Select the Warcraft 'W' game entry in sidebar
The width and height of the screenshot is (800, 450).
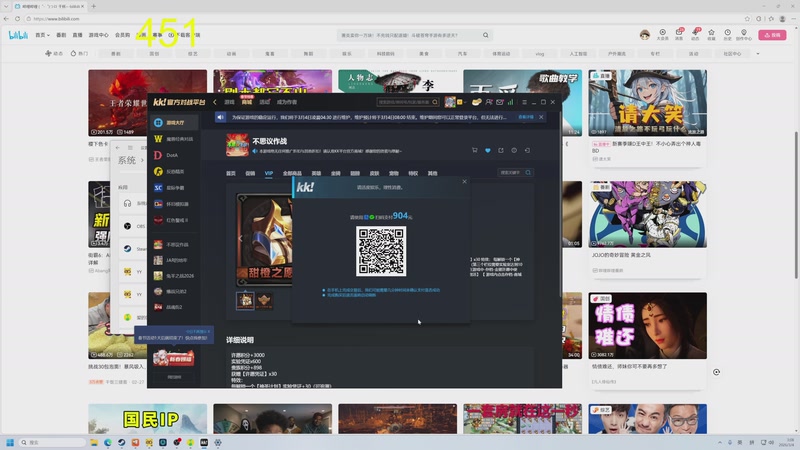173,139
